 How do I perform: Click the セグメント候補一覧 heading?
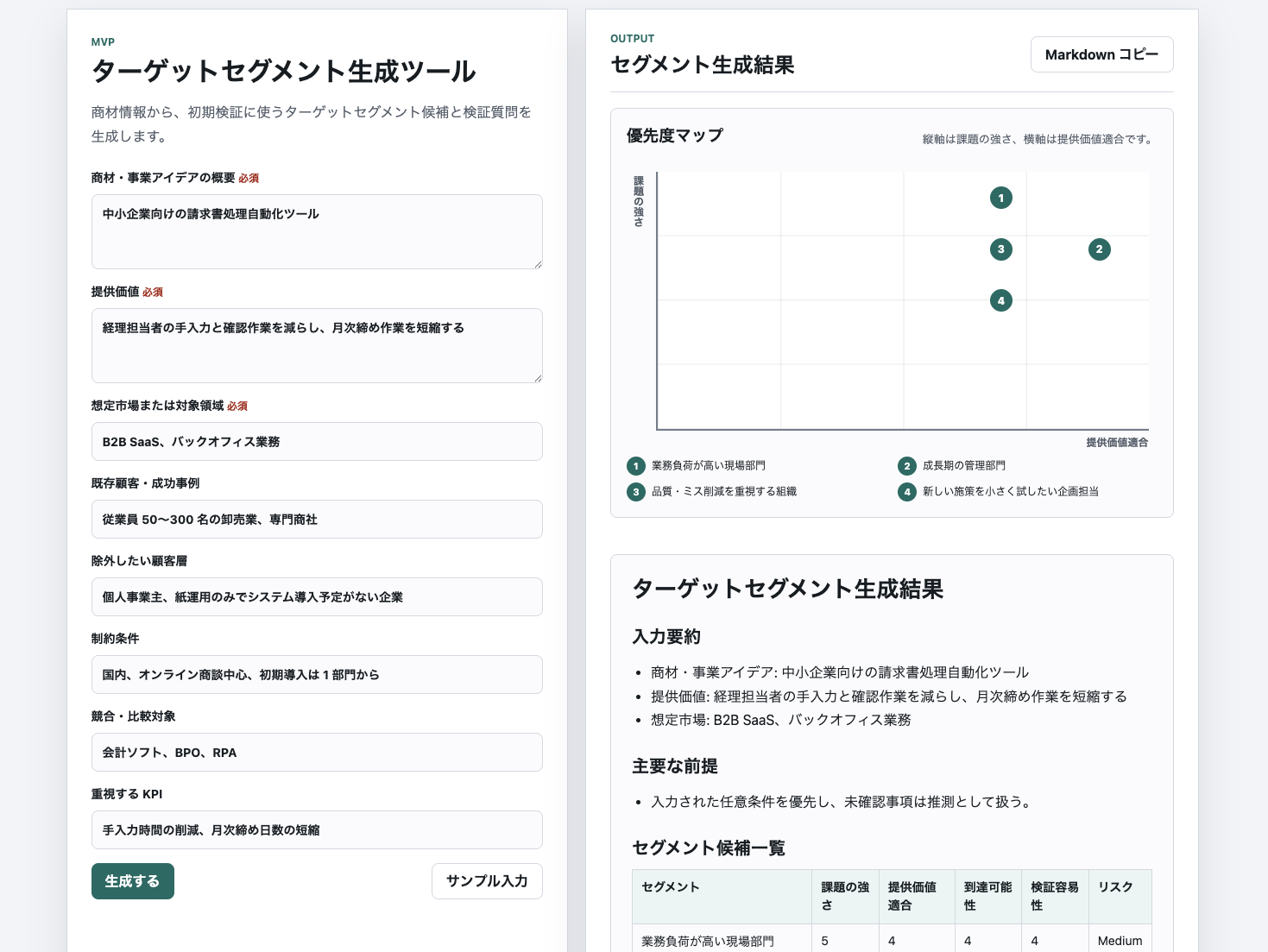coord(709,848)
